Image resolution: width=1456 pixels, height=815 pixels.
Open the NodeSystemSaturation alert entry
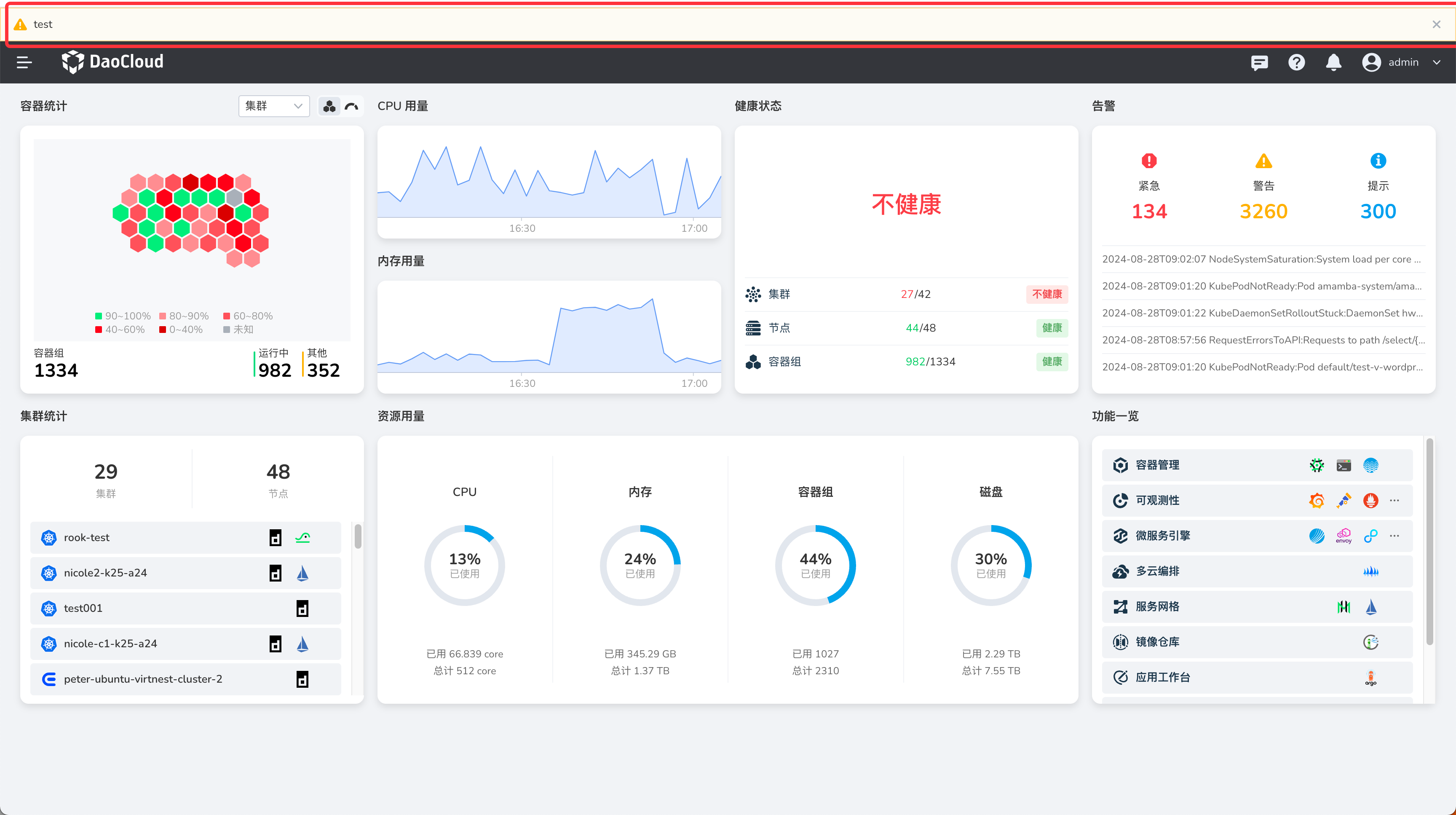pyautogui.click(x=1261, y=260)
